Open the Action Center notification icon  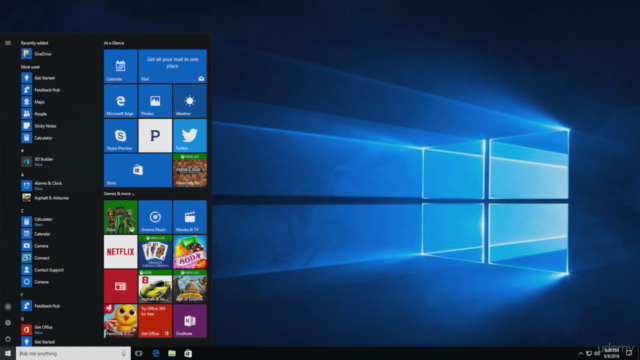click(629, 353)
